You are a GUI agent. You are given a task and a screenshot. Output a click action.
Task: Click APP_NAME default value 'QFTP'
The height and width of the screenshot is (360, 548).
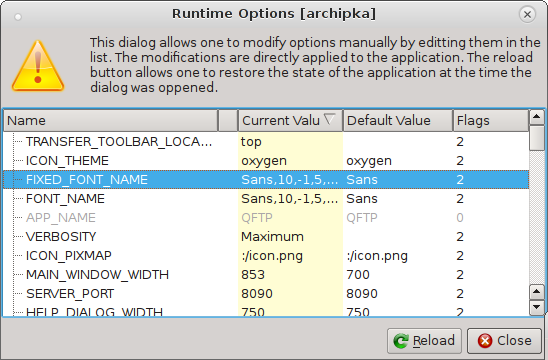pos(362,218)
